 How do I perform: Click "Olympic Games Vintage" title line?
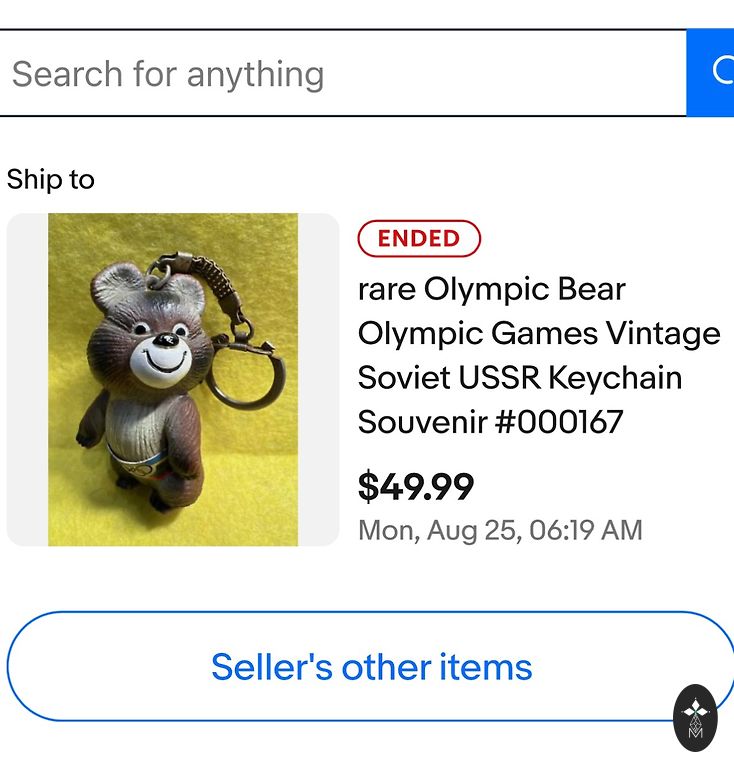(539, 334)
